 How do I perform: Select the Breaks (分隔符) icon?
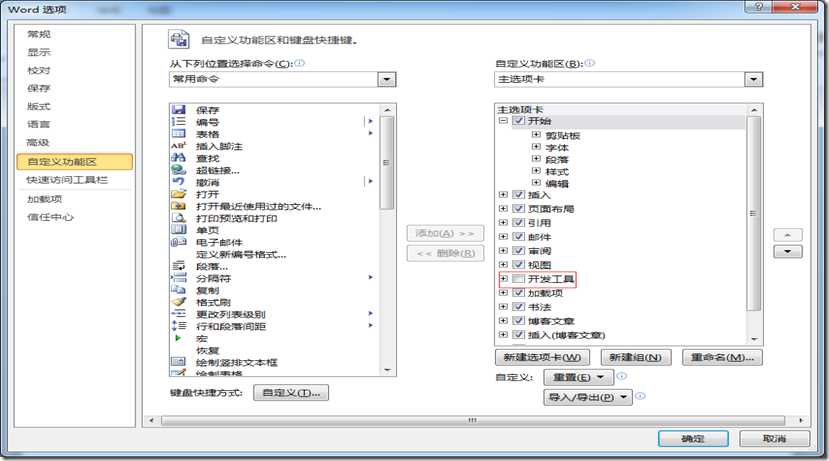(x=179, y=278)
